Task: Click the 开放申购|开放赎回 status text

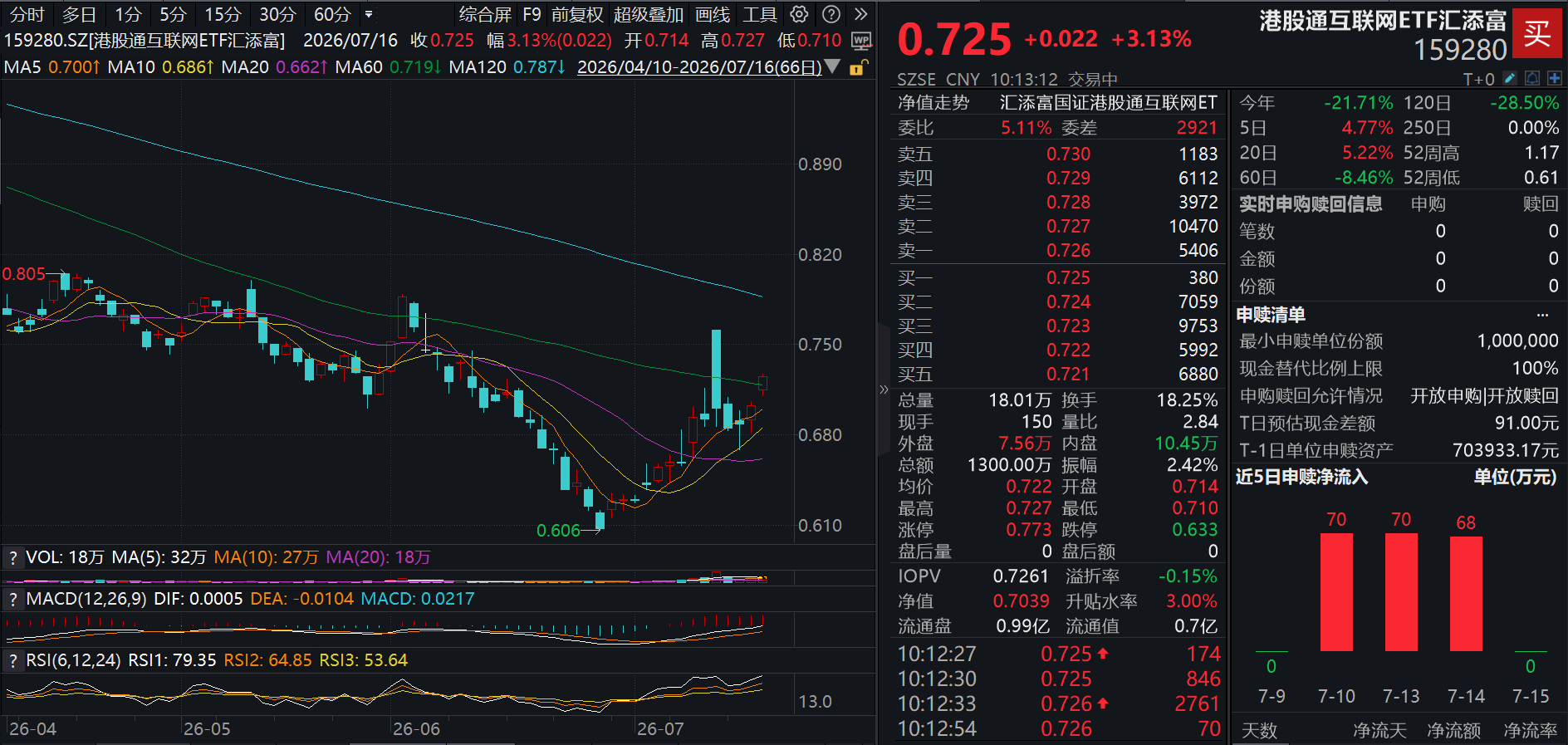Action: 1484,395
